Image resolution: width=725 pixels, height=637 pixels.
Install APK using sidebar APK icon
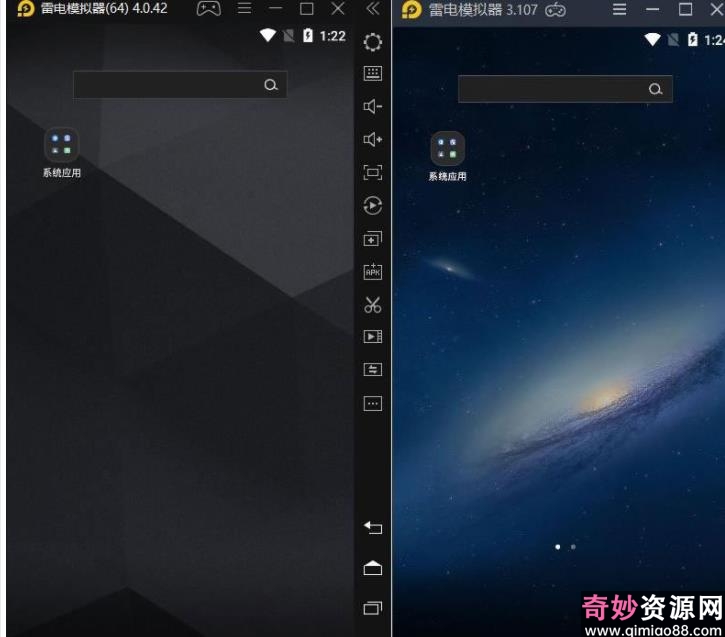373,271
